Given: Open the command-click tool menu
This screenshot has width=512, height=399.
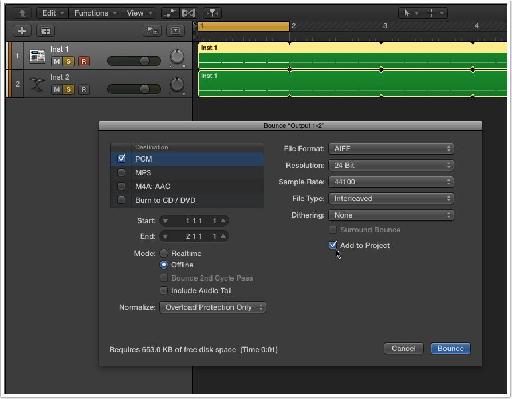Looking at the screenshot, I should pos(435,13).
